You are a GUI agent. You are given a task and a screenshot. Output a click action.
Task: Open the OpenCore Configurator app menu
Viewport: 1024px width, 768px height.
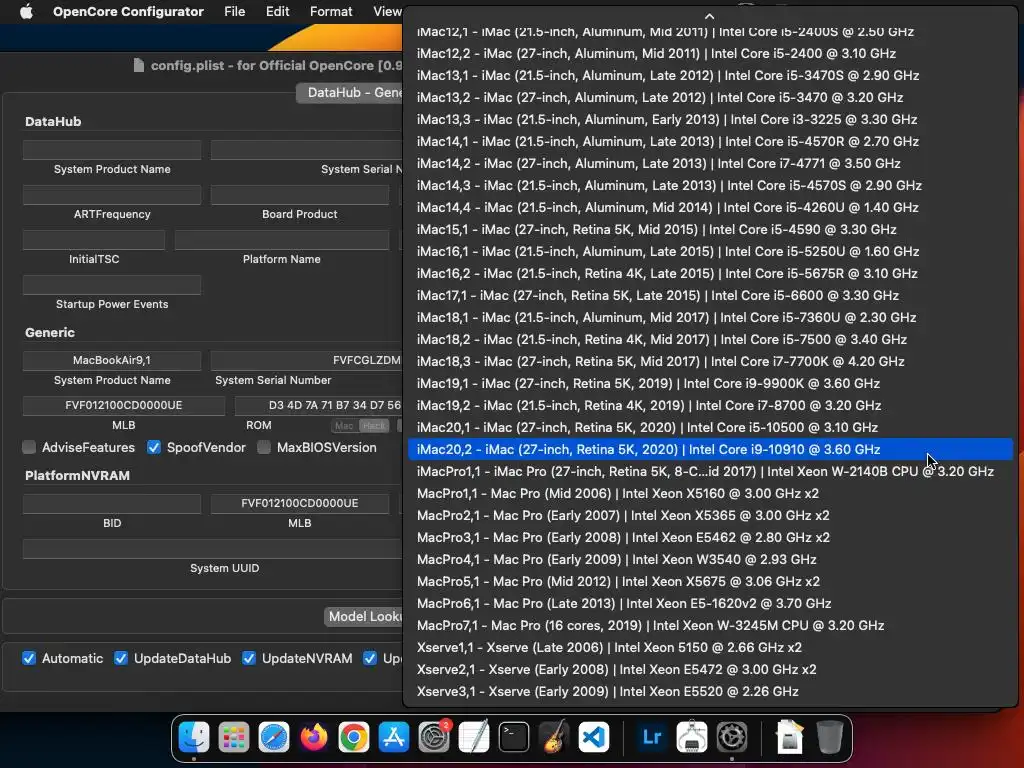[x=128, y=11]
